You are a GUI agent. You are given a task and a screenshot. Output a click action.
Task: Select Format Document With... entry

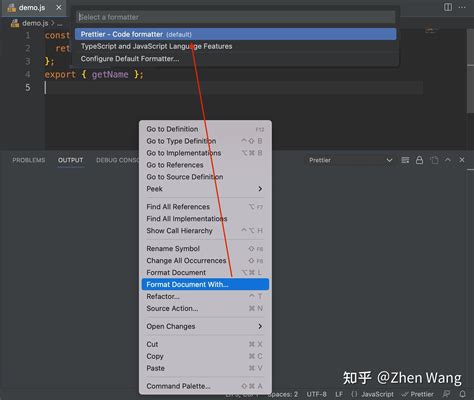[x=205, y=284]
